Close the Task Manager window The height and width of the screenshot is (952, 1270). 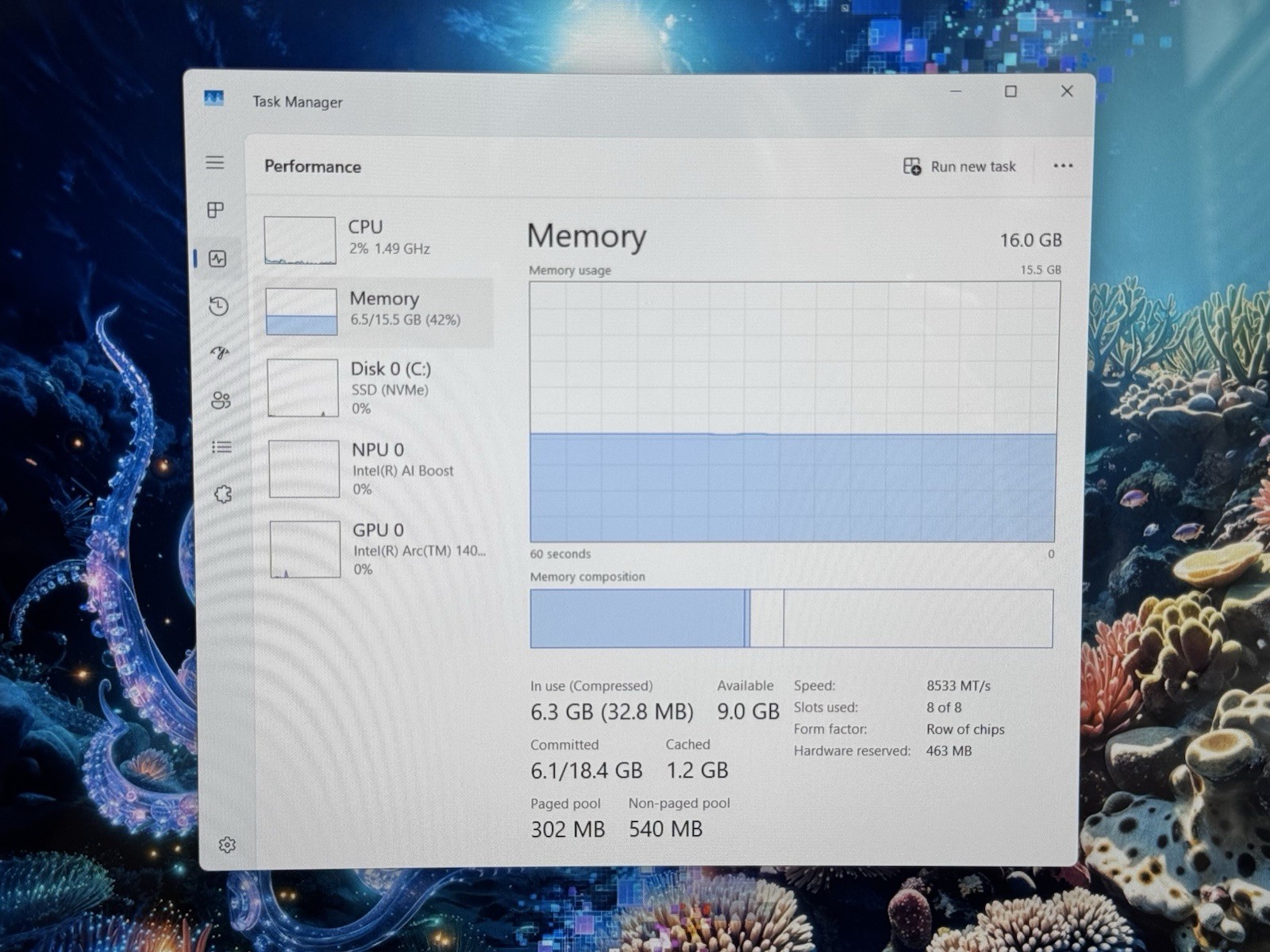tap(1067, 91)
